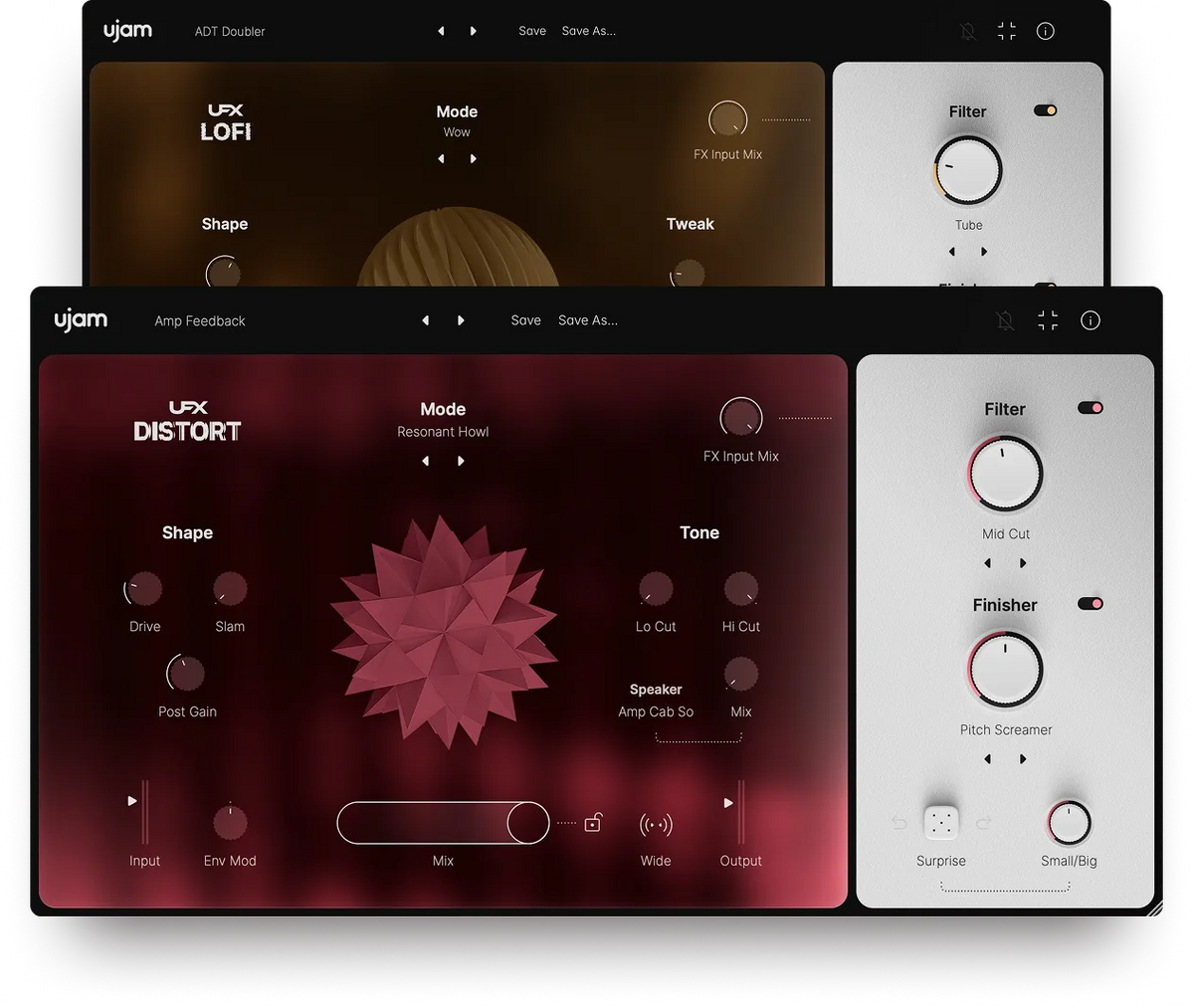
Task: Save the current preset
Action: 525,320
